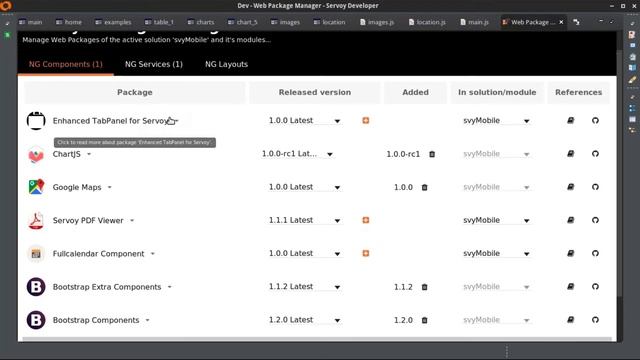Open GitHub link icon for Google Maps
This screenshot has height=360, width=640.
coord(595,187)
